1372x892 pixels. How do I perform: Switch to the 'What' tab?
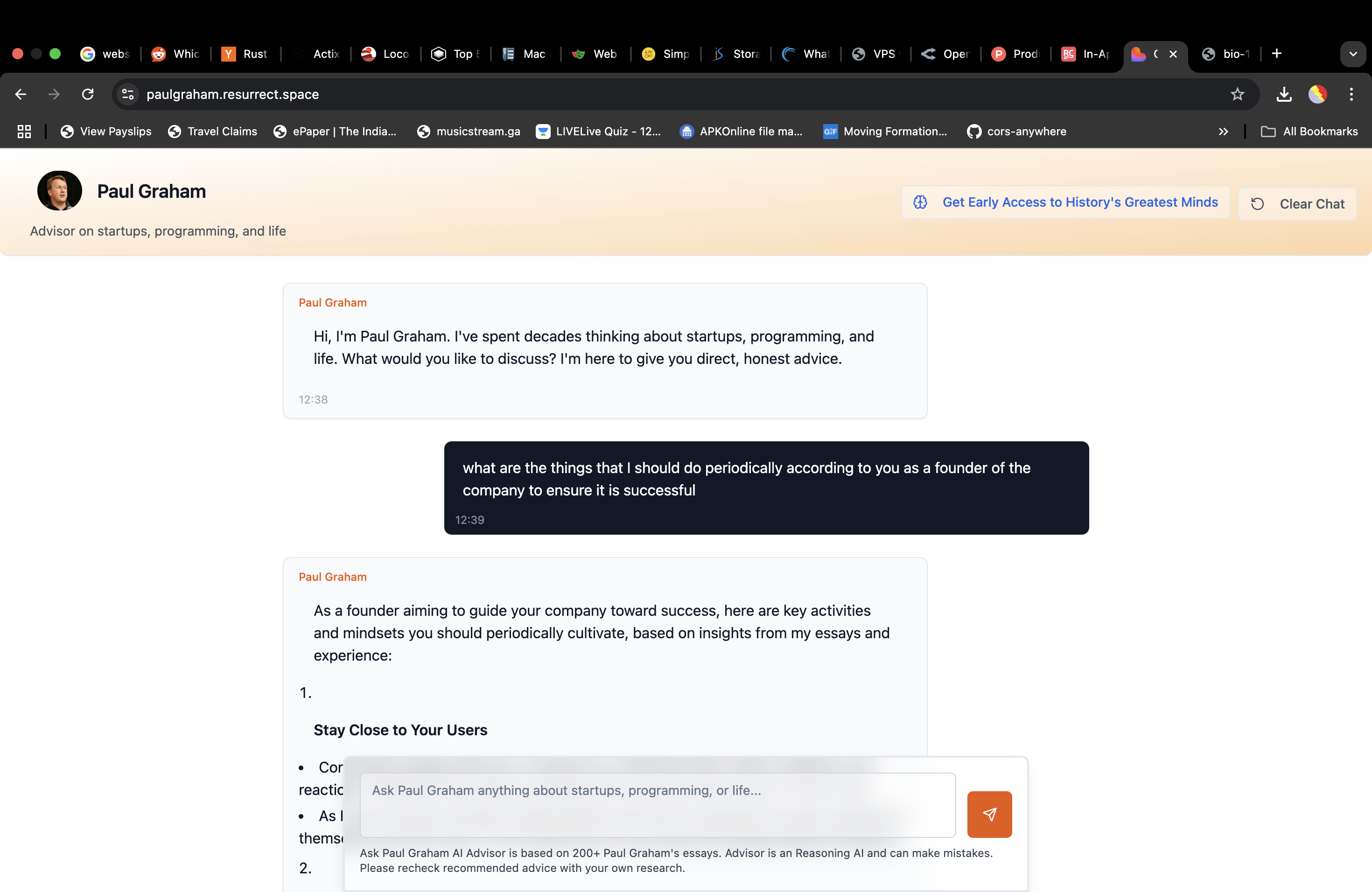[806, 54]
